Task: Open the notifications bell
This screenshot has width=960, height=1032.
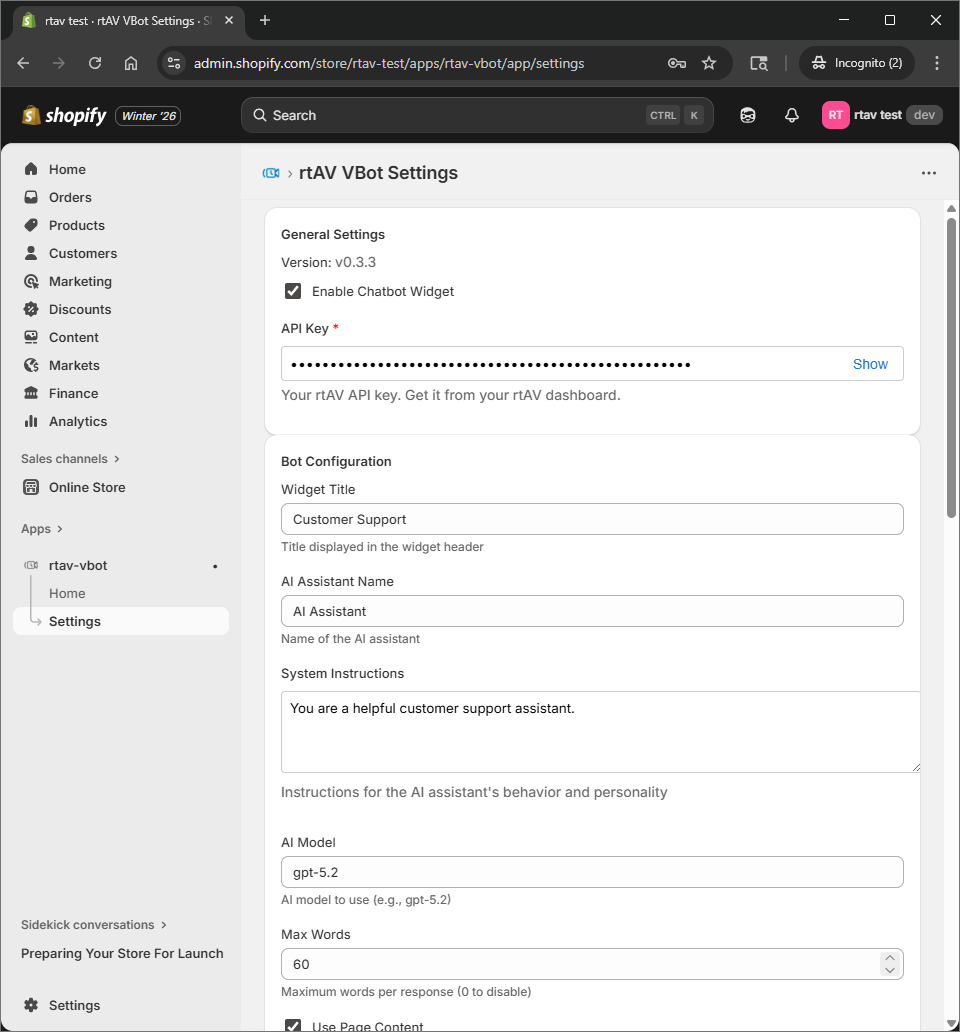Action: pos(791,115)
